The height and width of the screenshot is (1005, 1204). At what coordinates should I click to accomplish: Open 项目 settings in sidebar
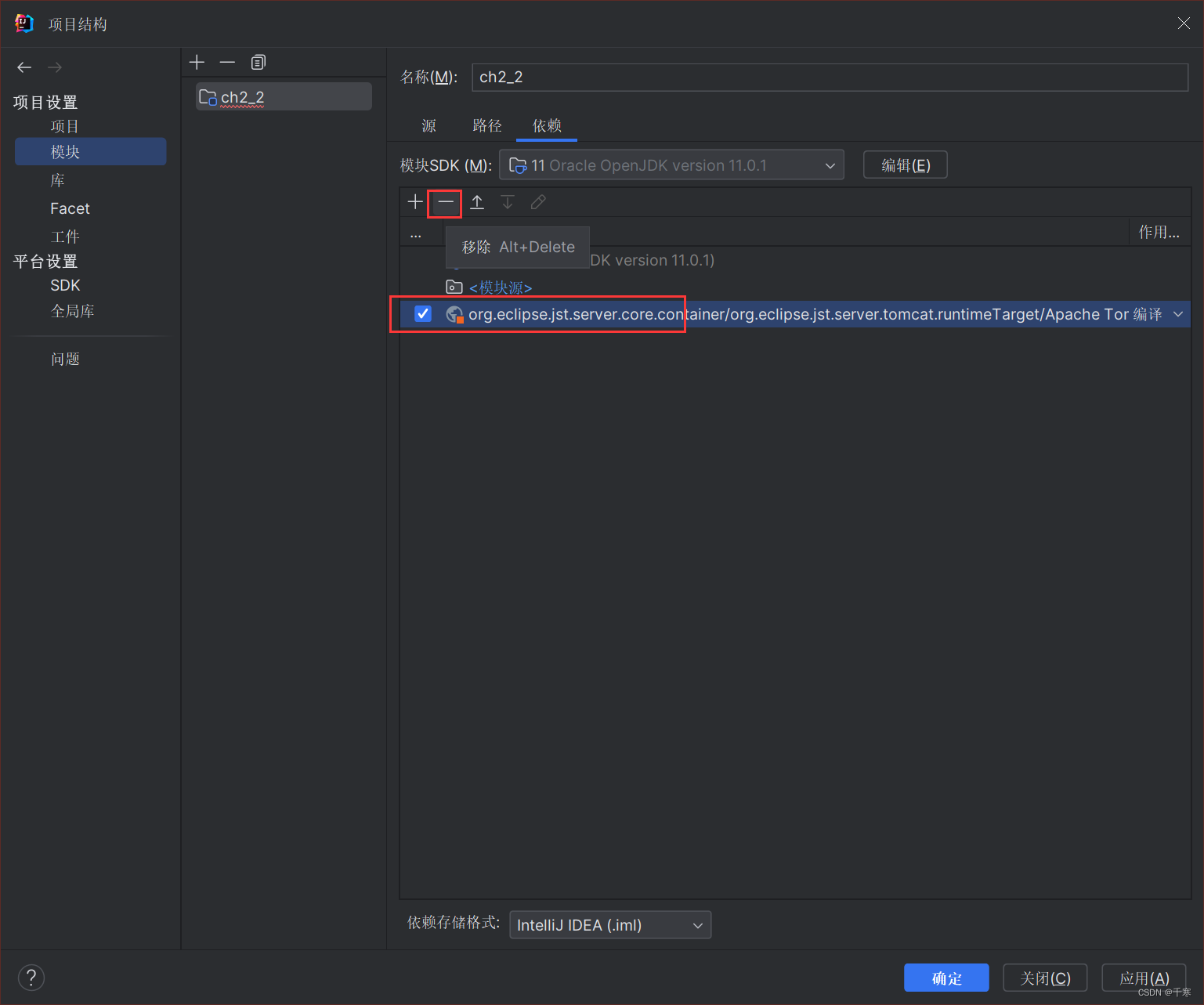pyautogui.click(x=65, y=126)
